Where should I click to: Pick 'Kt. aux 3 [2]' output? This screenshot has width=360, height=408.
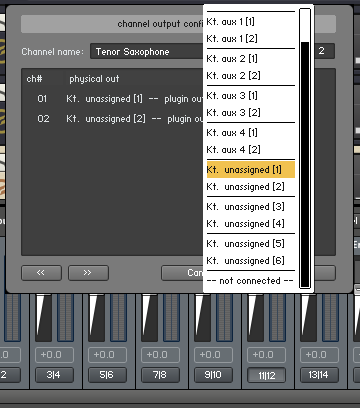coord(251,113)
